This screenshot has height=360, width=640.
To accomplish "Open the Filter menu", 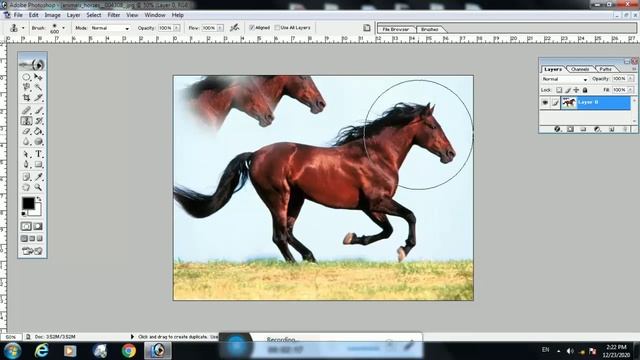I will tap(114, 15).
